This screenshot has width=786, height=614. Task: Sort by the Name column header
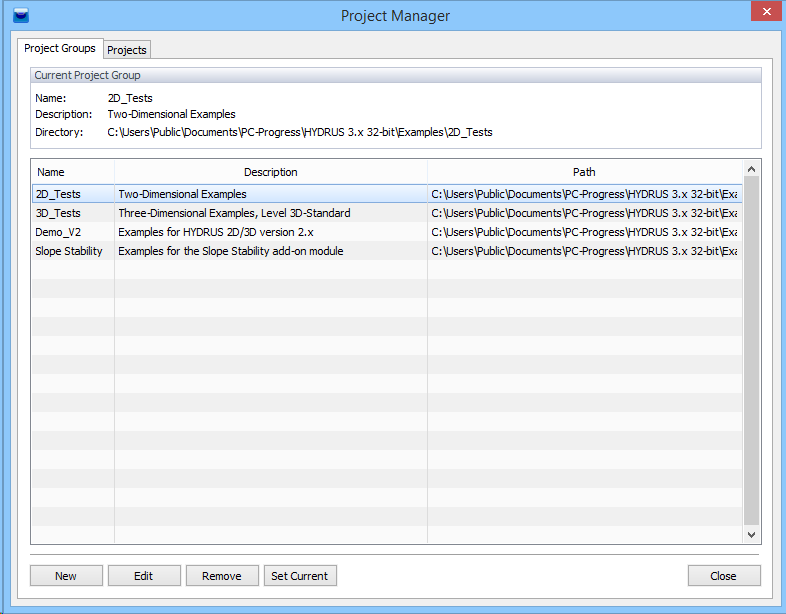click(x=73, y=172)
